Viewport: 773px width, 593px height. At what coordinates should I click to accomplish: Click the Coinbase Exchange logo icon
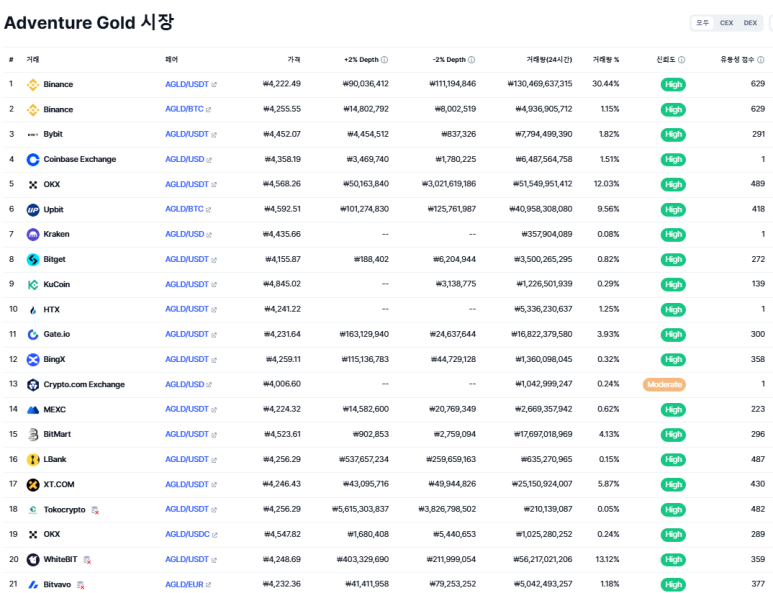tap(33, 160)
